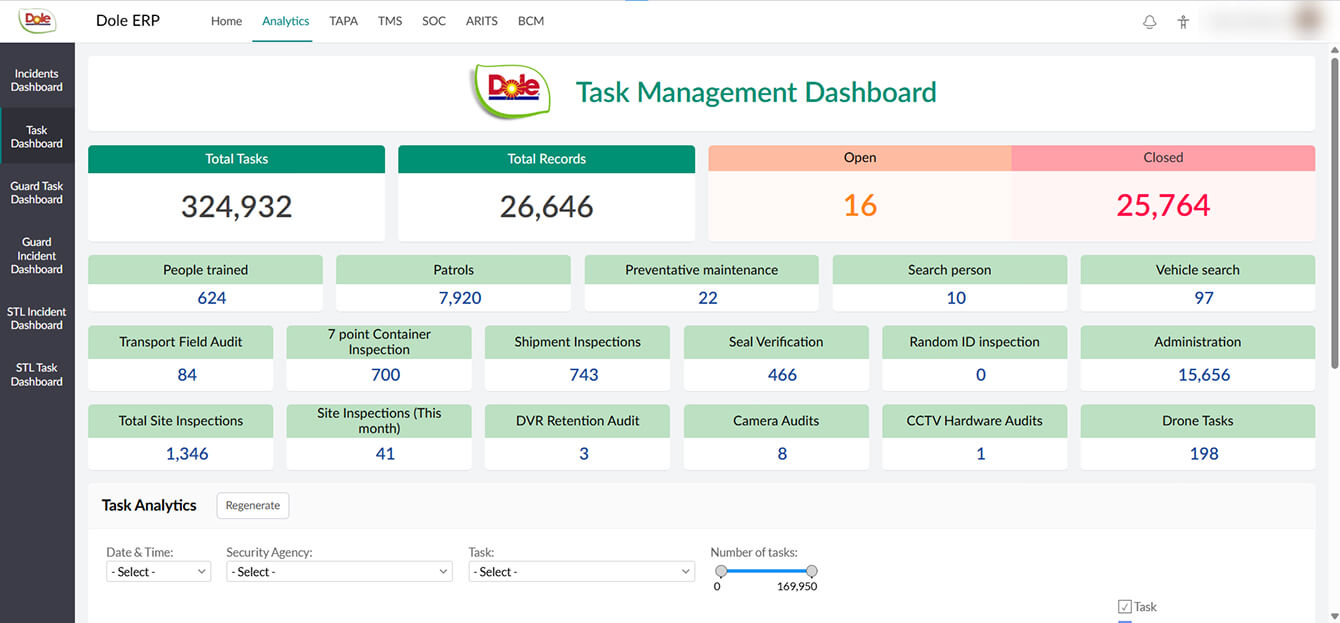This screenshot has width=1340, height=623.
Task: Click the Dole ERP title link
Action: 128,21
